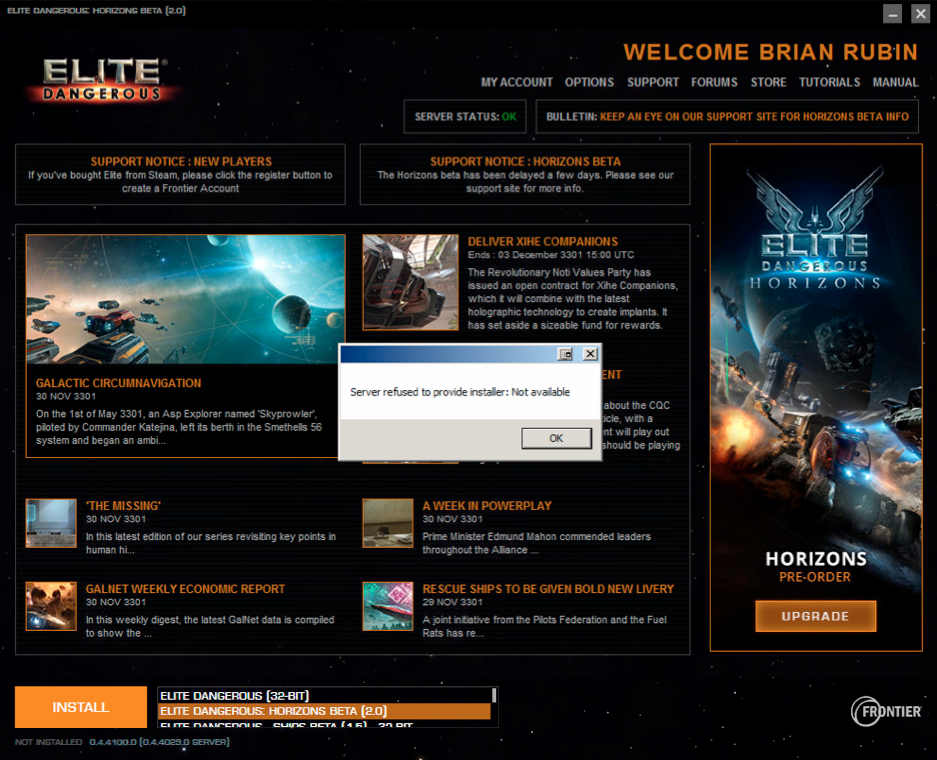Click the dialog's help/restore icon beside X
937x760 pixels.
(565, 354)
